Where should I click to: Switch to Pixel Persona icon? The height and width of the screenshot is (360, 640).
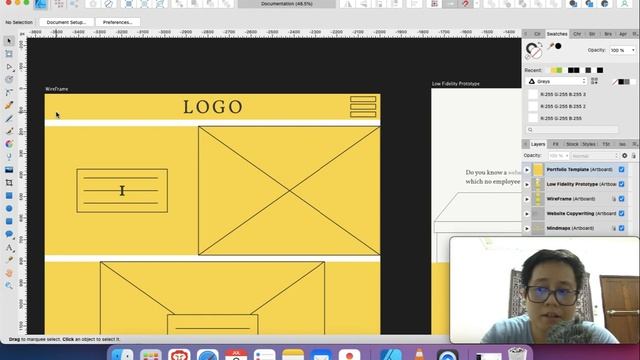click(59, 4)
